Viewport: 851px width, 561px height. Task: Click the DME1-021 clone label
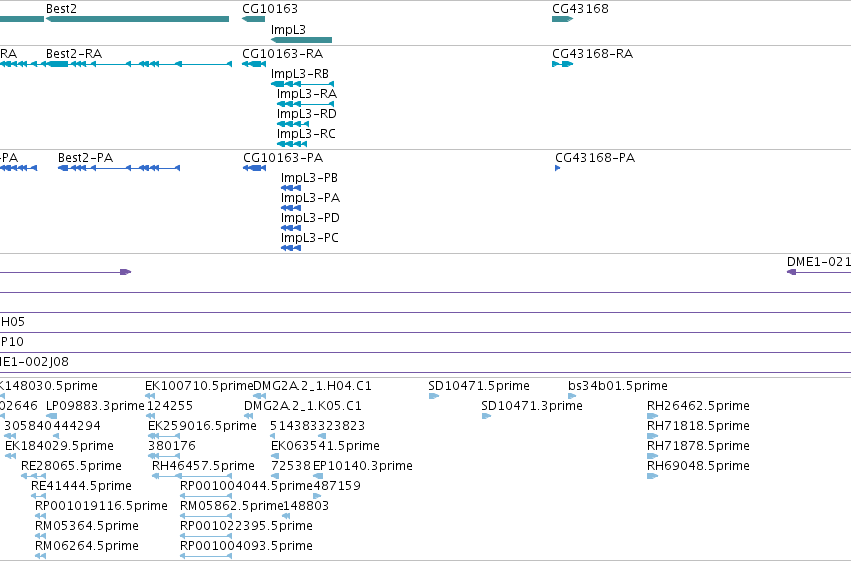pos(819,262)
